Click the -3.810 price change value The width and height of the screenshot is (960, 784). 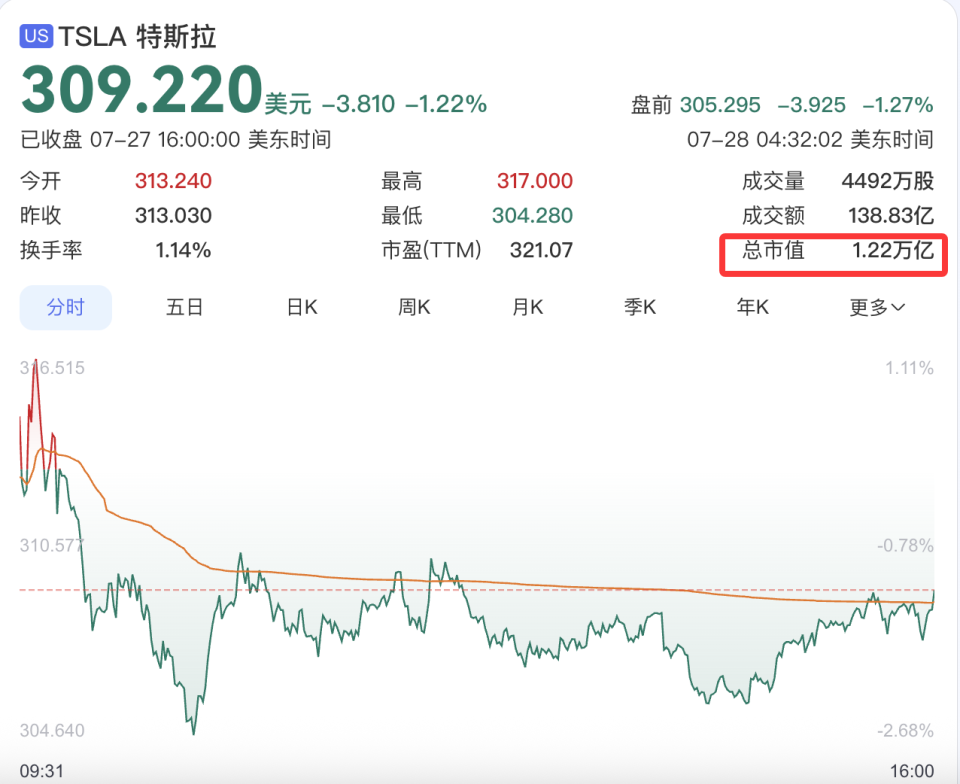(x=358, y=105)
